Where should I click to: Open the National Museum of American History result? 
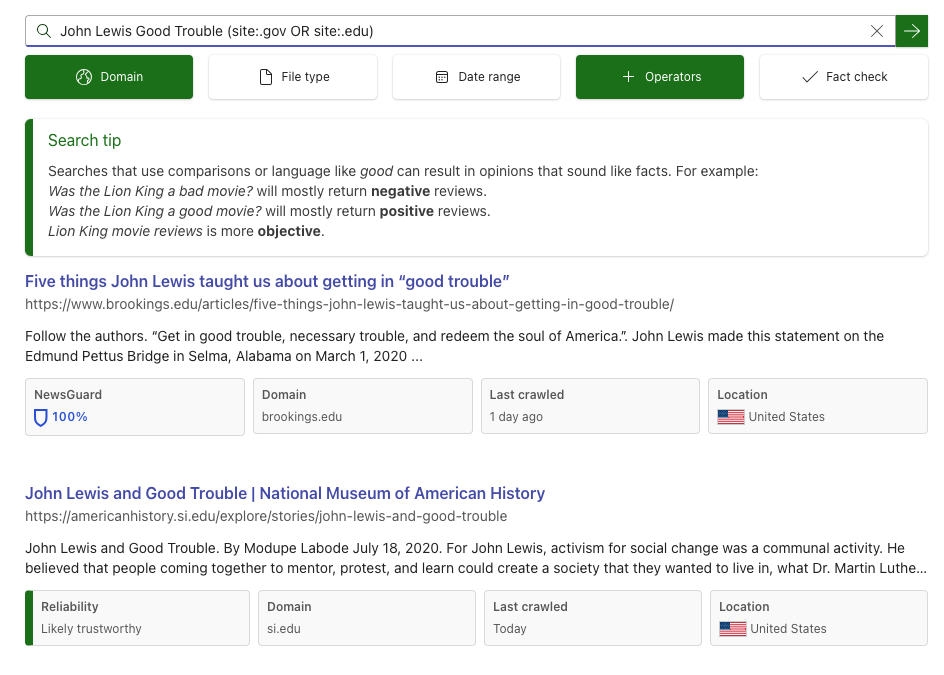tap(287, 493)
